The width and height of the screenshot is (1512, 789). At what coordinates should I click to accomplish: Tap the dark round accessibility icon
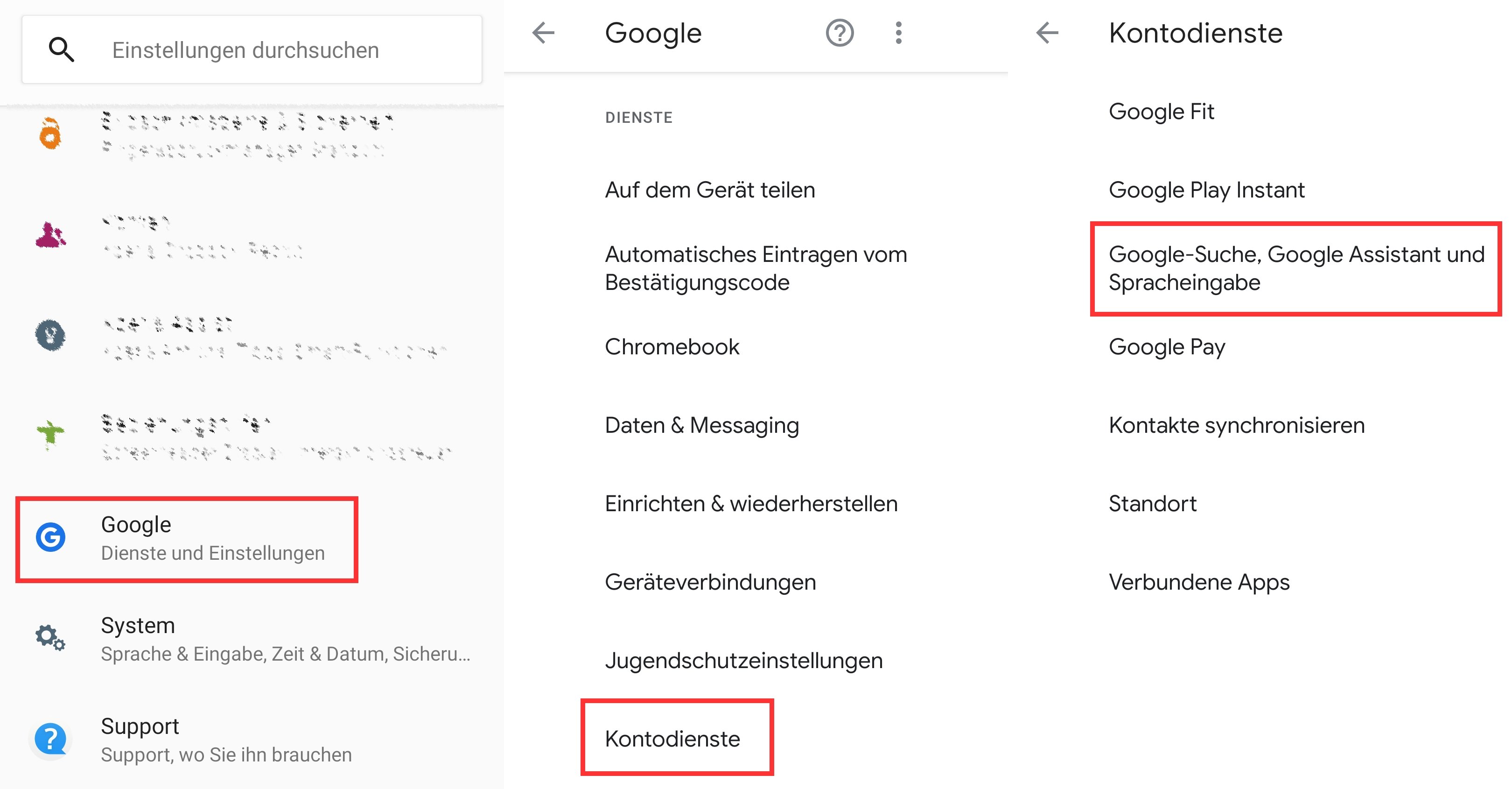point(50,335)
